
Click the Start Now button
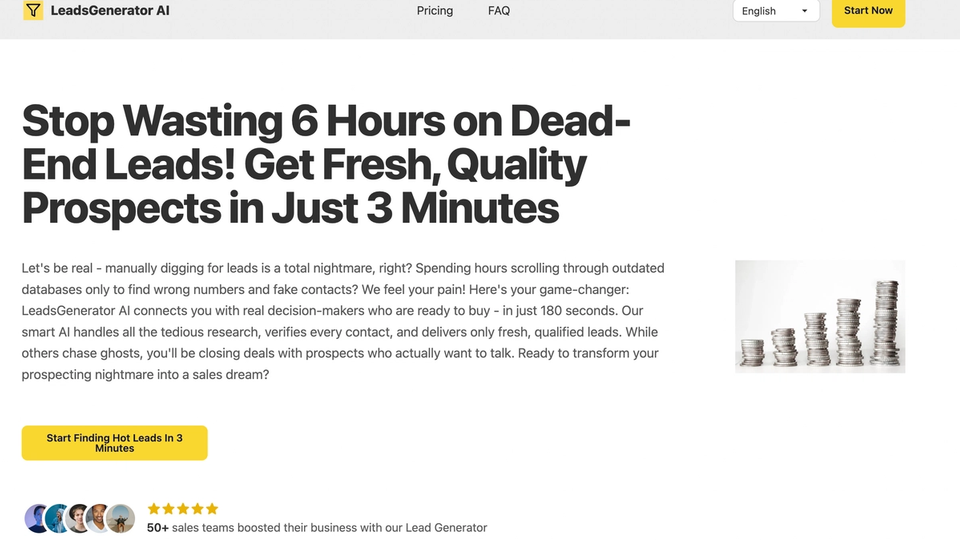pyautogui.click(x=868, y=11)
